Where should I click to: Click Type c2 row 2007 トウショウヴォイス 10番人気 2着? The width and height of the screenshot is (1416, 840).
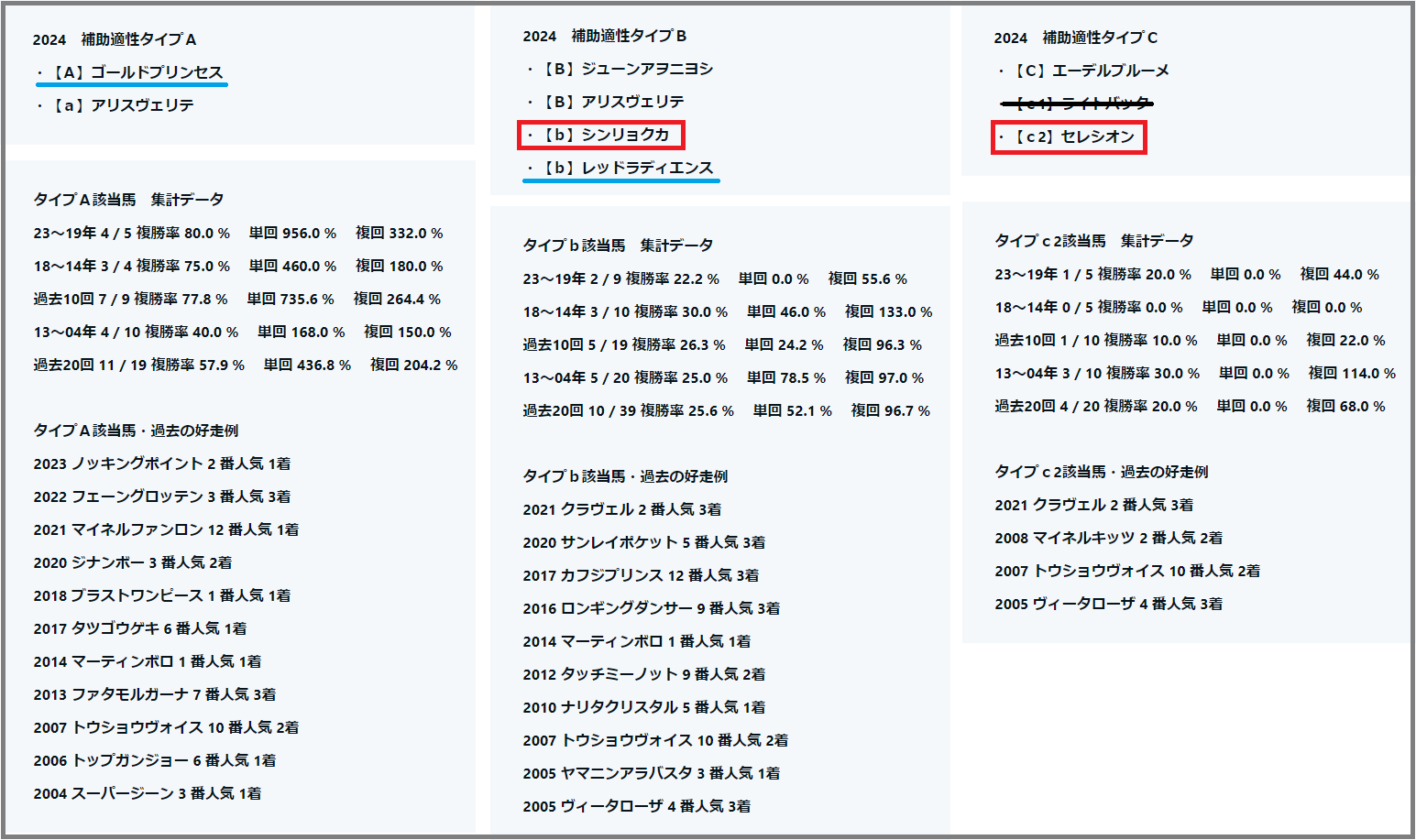(x=1127, y=572)
